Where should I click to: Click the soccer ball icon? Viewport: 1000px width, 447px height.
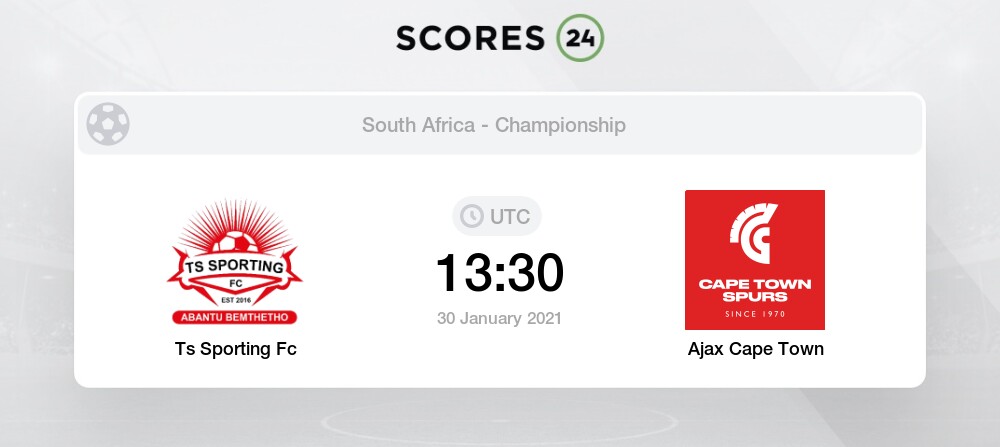(108, 124)
